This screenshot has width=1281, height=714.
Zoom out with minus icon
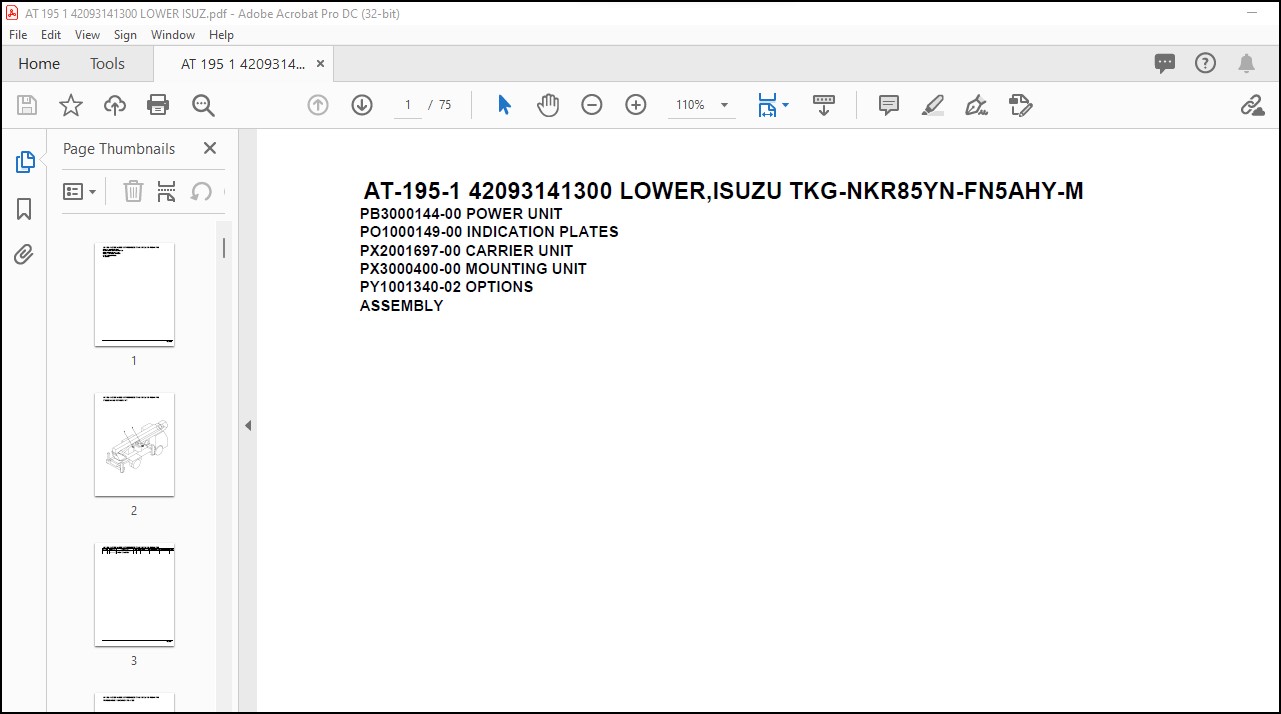592,105
